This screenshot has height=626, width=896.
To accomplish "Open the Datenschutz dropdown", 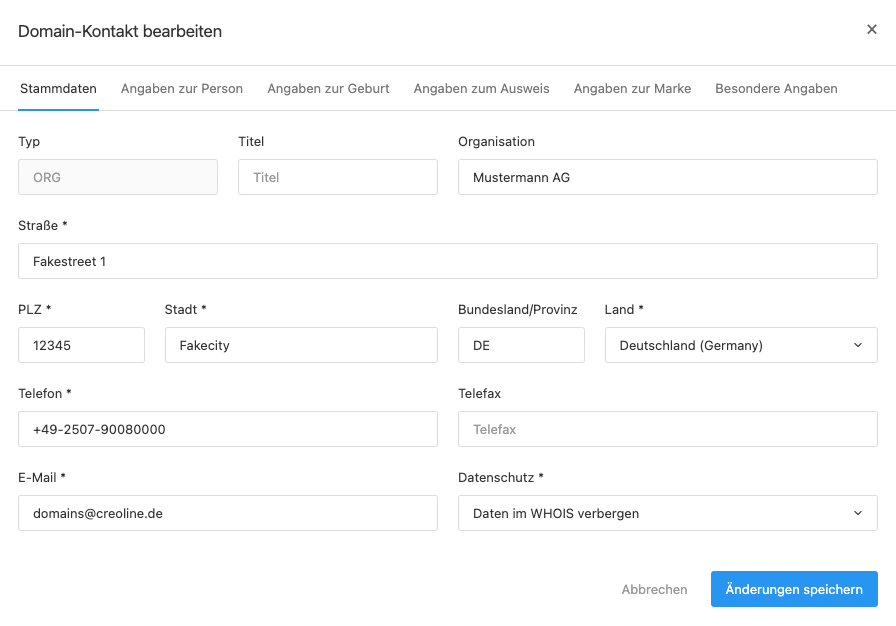I will (x=667, y=513).
